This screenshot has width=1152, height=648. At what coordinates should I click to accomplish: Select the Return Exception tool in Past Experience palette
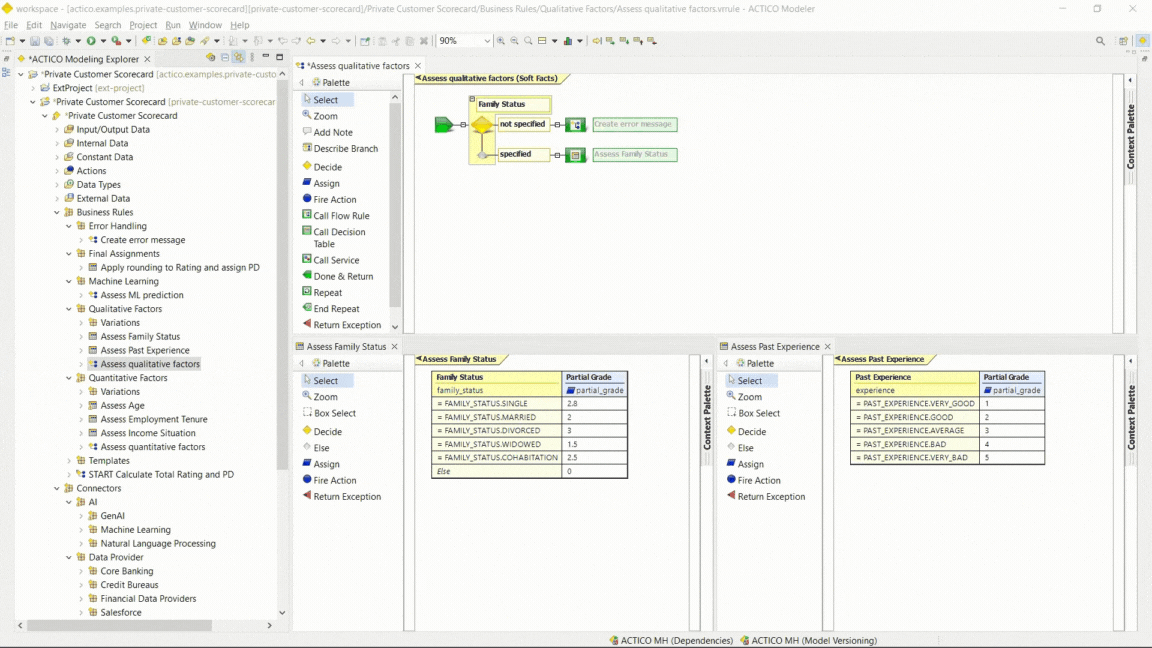(x=770, y=497)
